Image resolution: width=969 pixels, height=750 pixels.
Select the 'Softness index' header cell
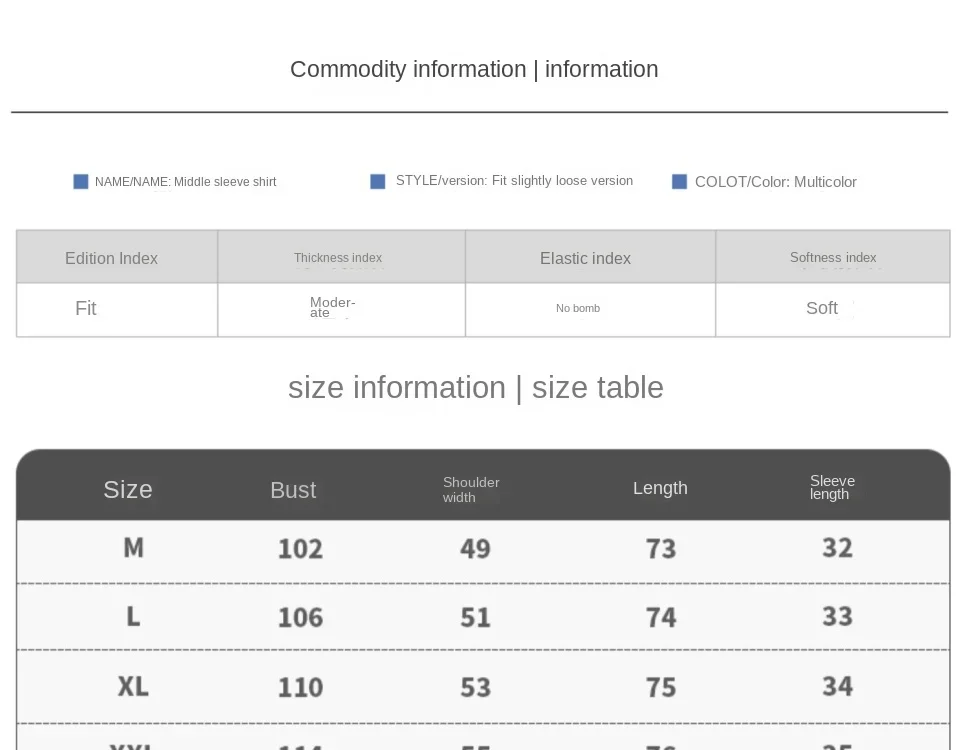(832, 258)
